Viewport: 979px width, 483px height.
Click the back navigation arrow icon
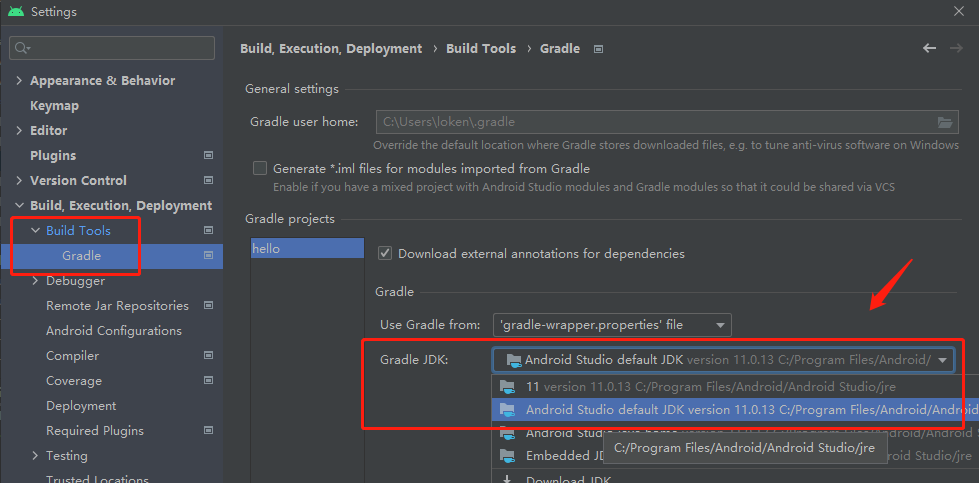[x=929, y=48]
